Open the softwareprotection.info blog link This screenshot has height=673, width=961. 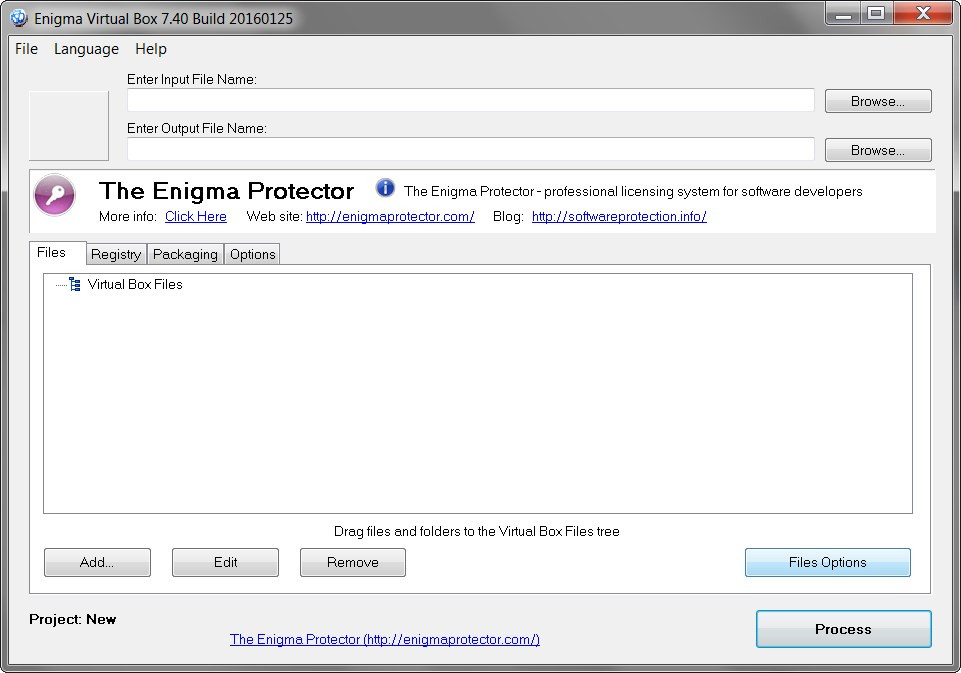point(619,216)
